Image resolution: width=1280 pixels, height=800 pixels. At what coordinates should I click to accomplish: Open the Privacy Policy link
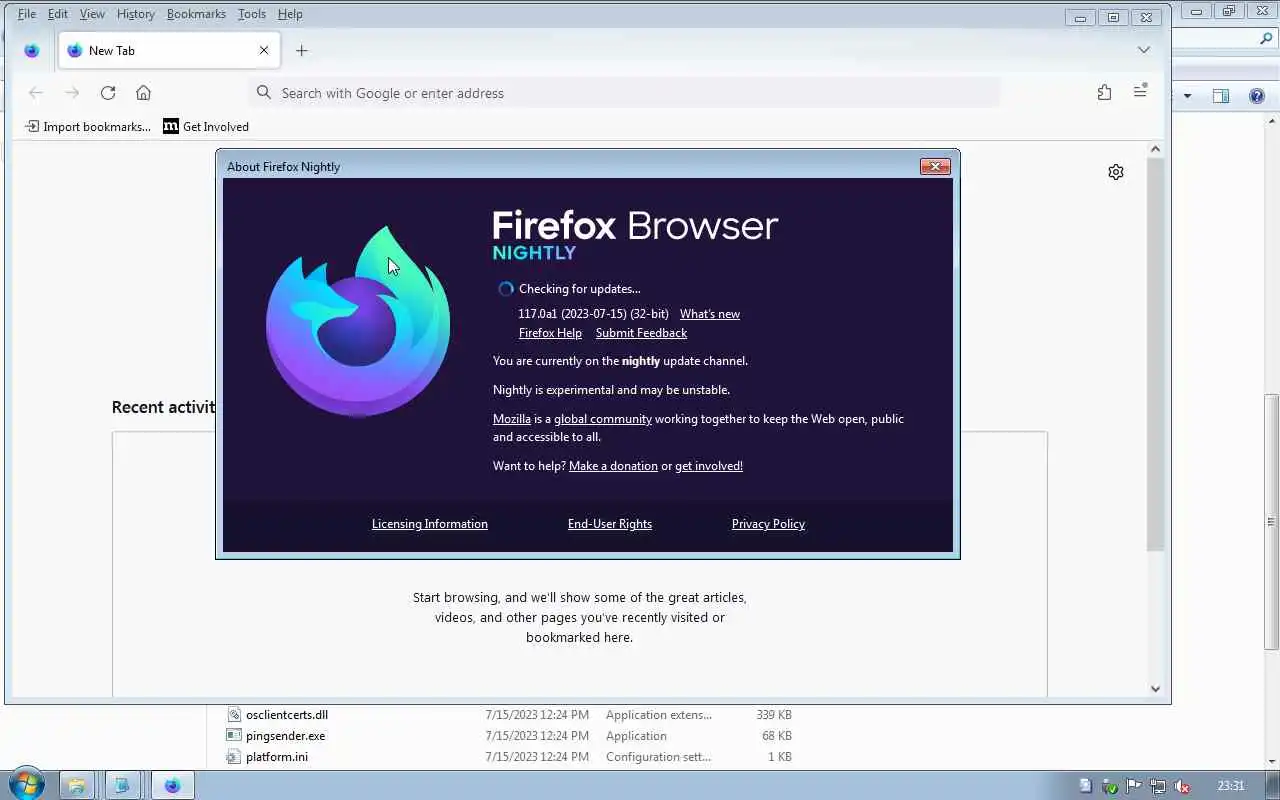(768, 524)
